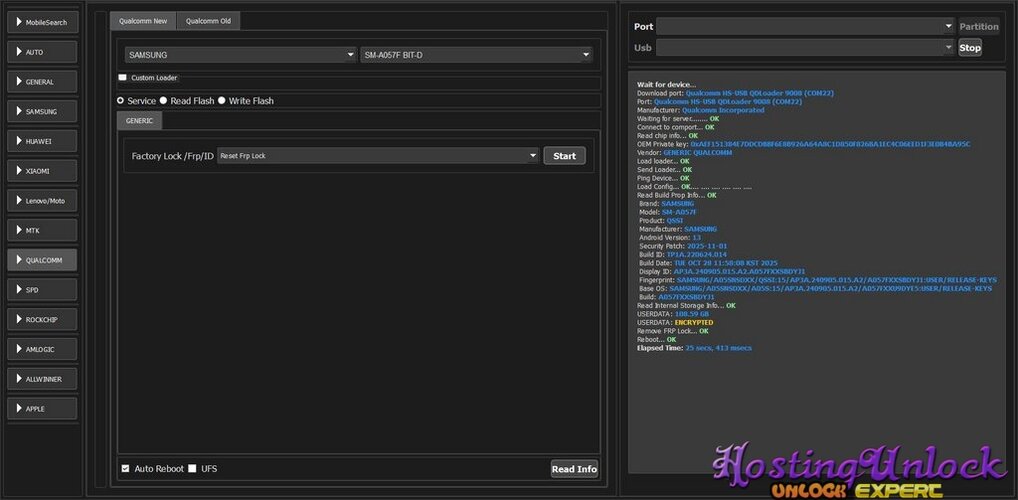Uncheck the Auto Reboot checkbox
The width and height of the screenshot is (1018, 500).
pyautogui.click(x=125, y=468)
